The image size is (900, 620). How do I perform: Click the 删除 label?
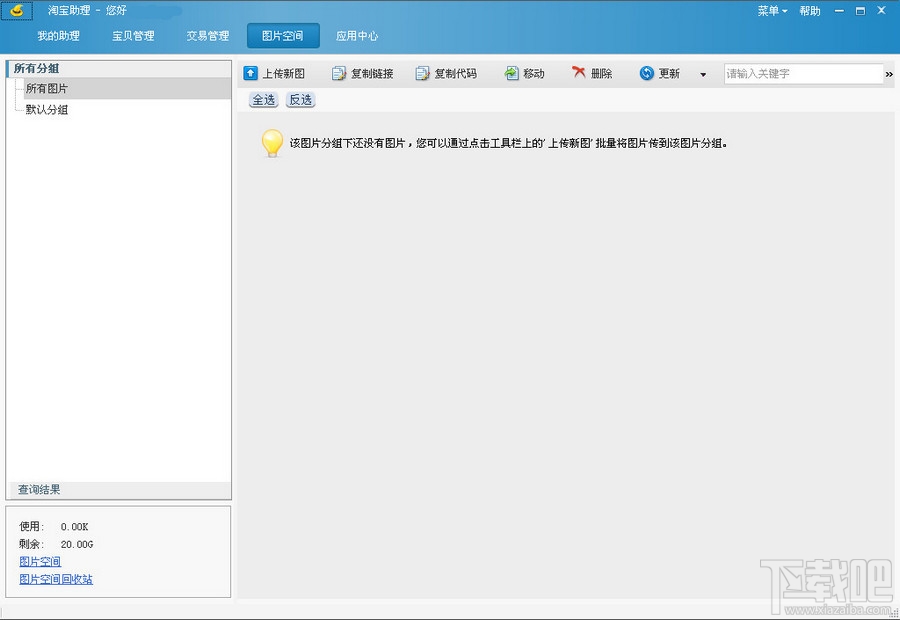[602, 73]
